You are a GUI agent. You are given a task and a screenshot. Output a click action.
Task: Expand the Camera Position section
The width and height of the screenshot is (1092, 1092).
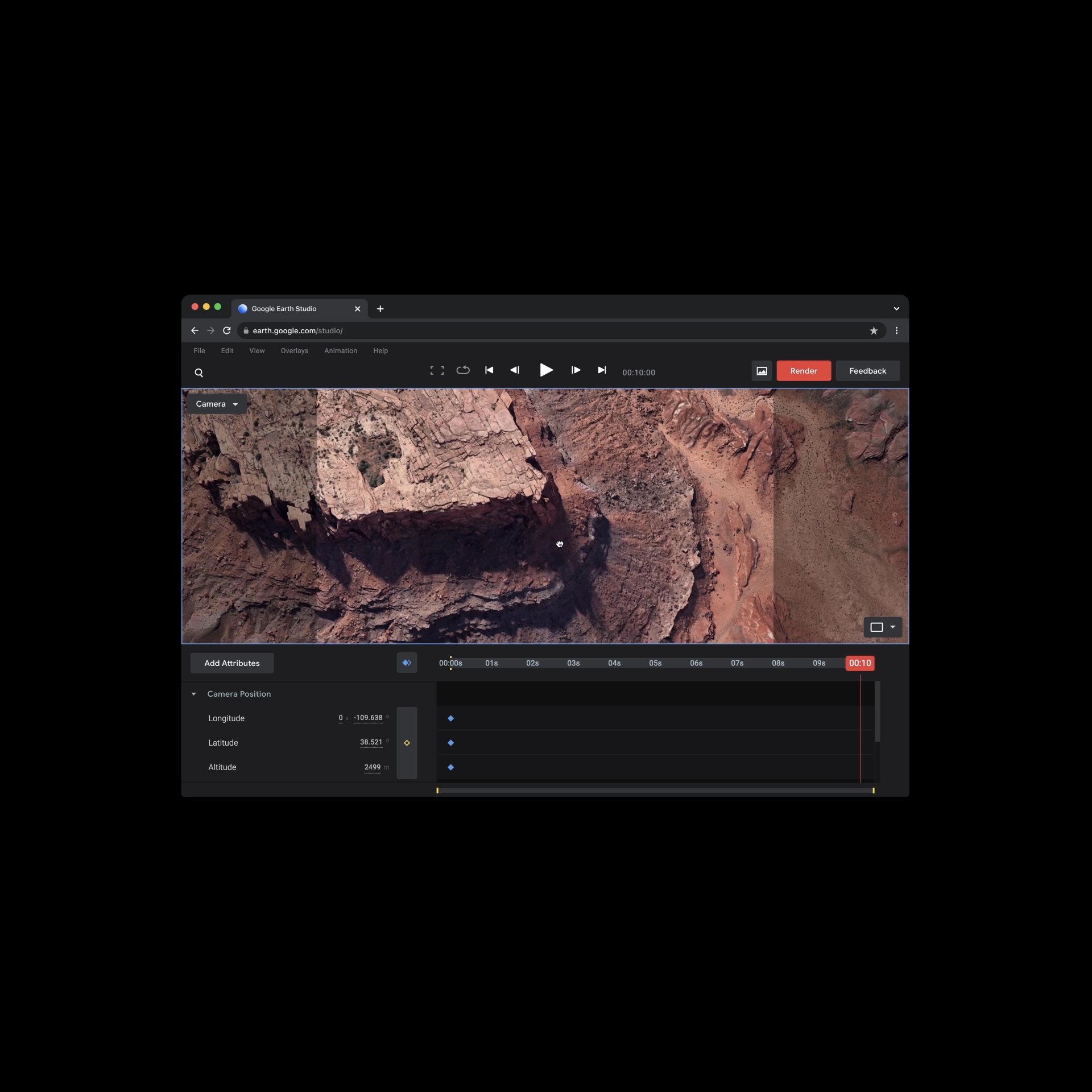pos(194,693)
